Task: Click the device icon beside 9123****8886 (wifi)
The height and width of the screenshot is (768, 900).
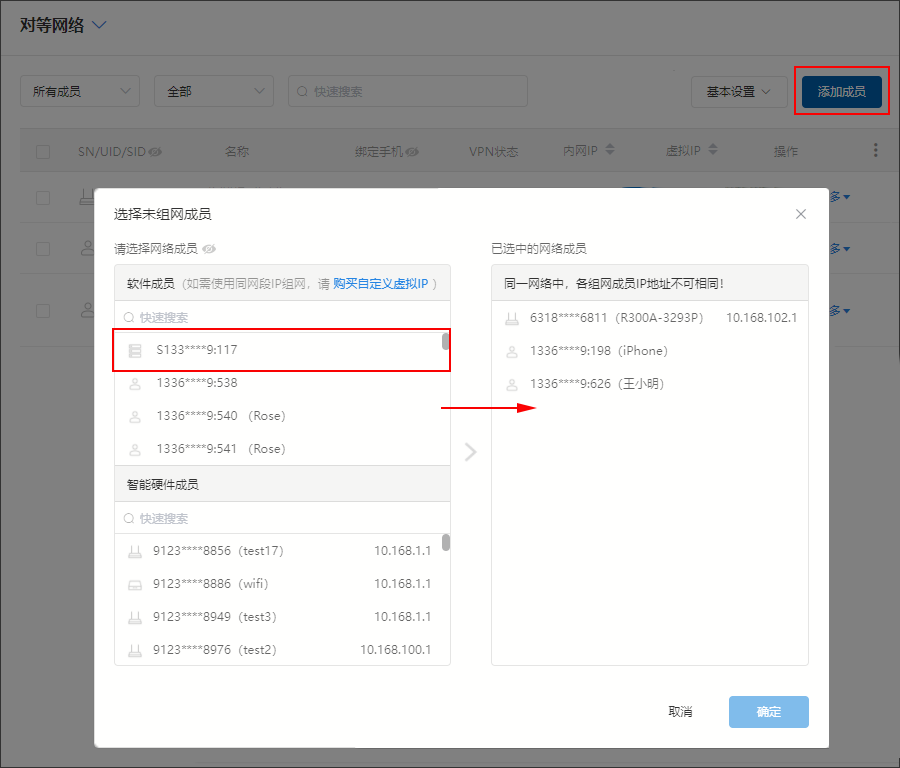Action: (135, 585)
